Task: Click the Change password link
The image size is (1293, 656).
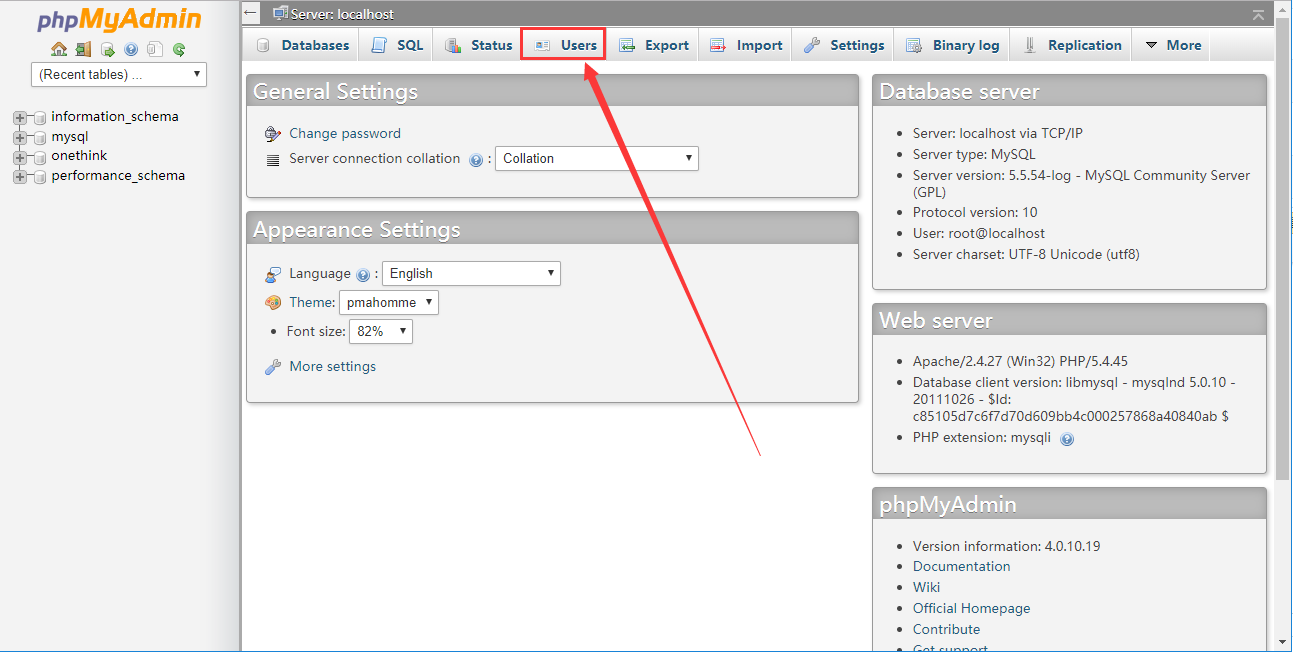Action: pyautogui.click(x=344, y=133)
